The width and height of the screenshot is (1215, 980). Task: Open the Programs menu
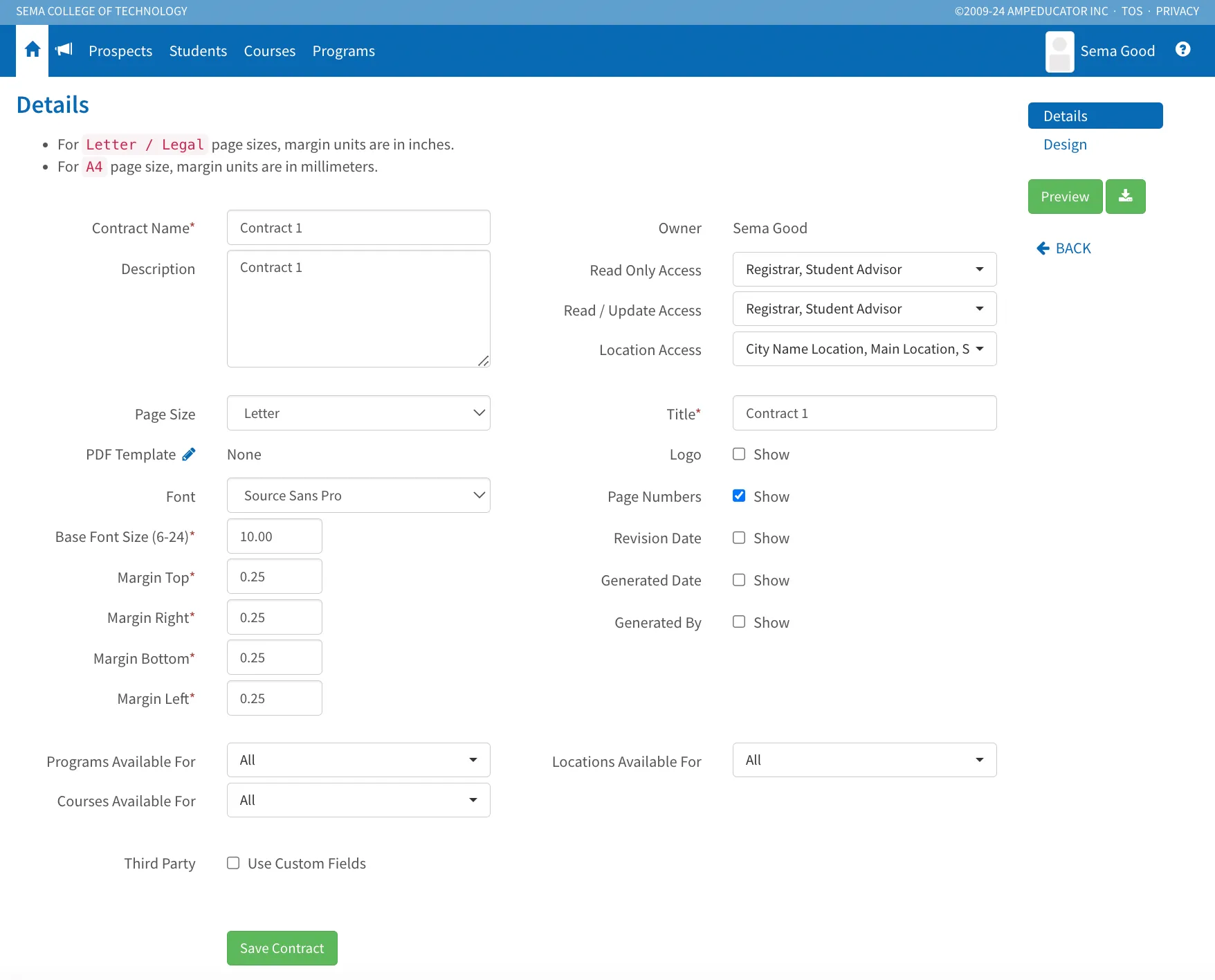pos(343,51)
